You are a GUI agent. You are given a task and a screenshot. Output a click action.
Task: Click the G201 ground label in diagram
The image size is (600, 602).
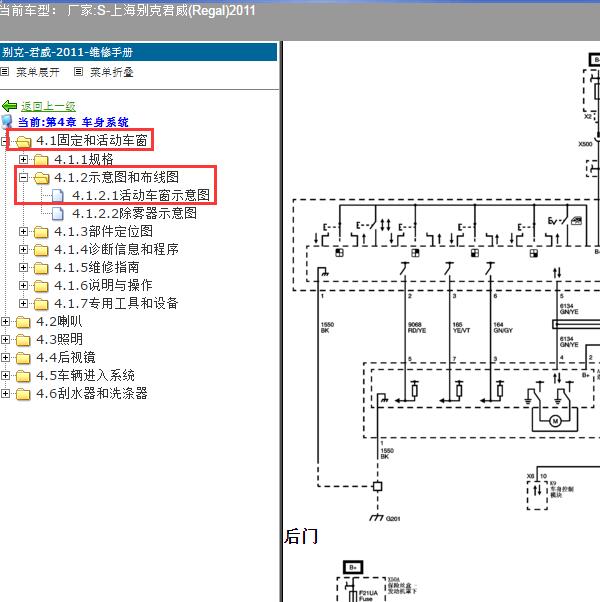point(393,519)
